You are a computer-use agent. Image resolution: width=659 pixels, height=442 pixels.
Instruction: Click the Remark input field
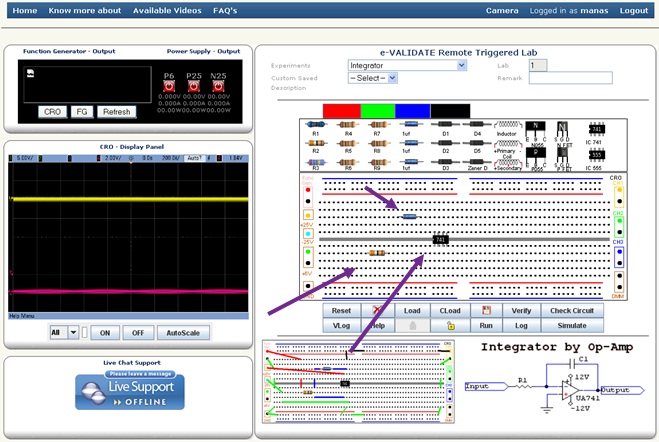pos(570,78)
